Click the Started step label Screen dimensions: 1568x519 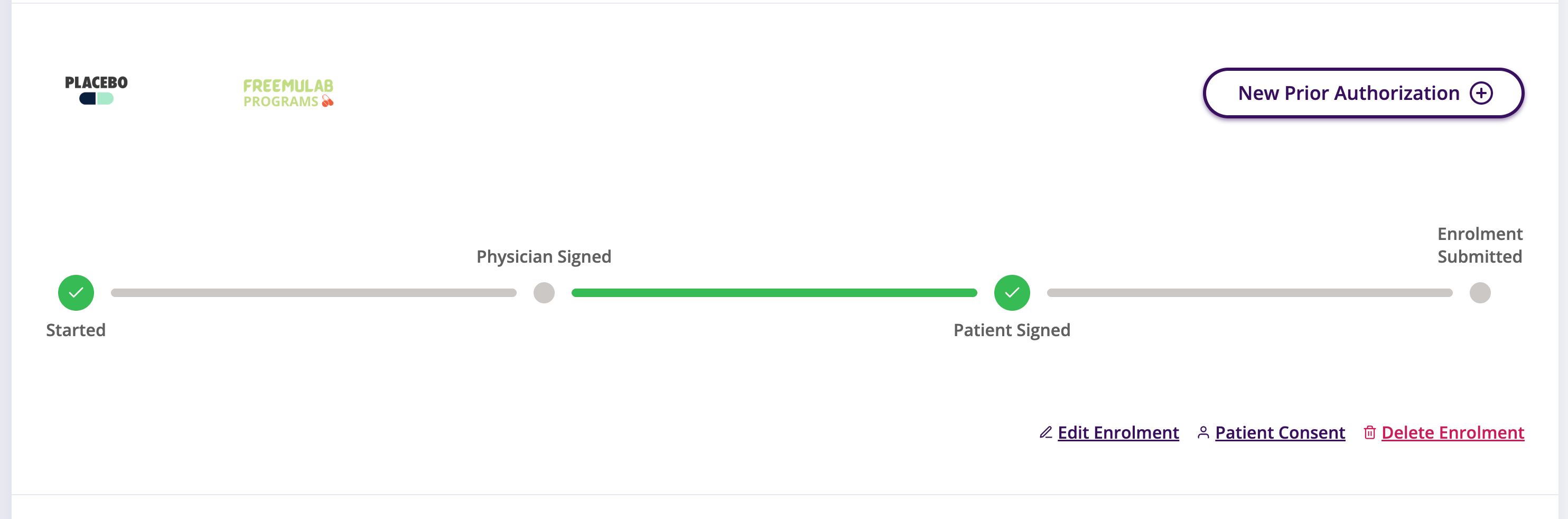(x=75, y=330)
